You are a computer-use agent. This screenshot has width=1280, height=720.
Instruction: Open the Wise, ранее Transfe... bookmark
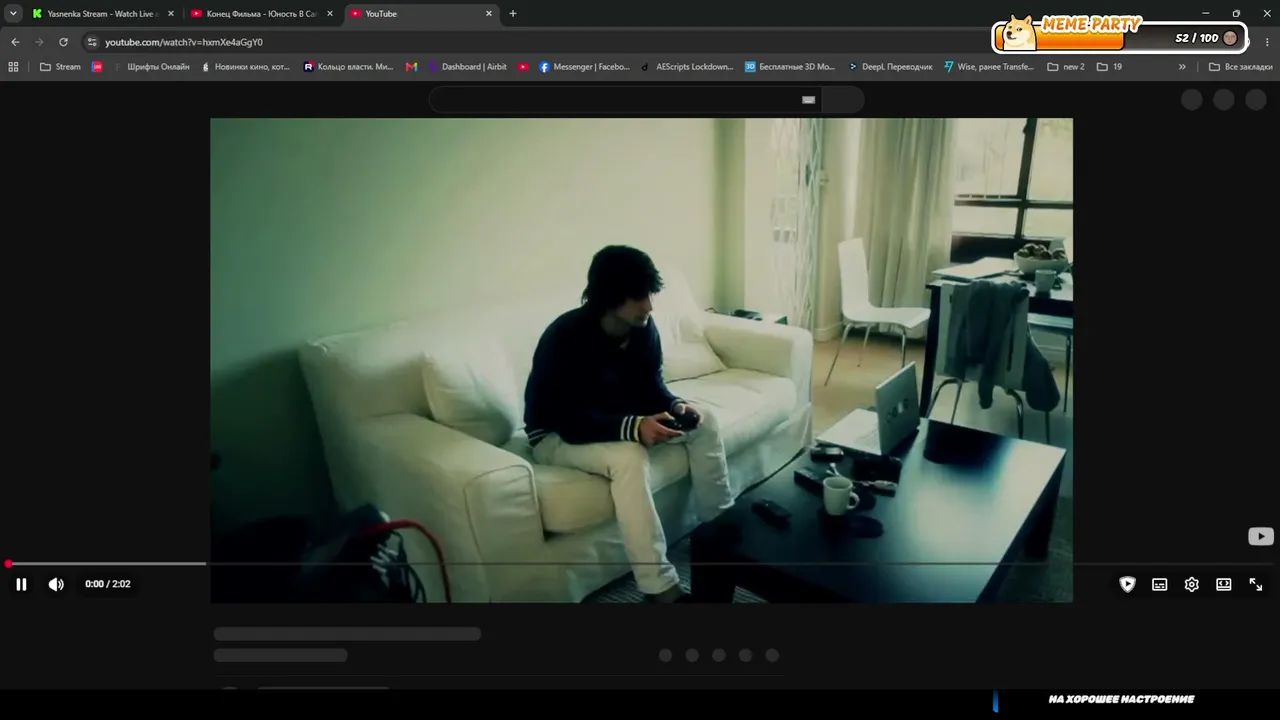pos(990,67)
